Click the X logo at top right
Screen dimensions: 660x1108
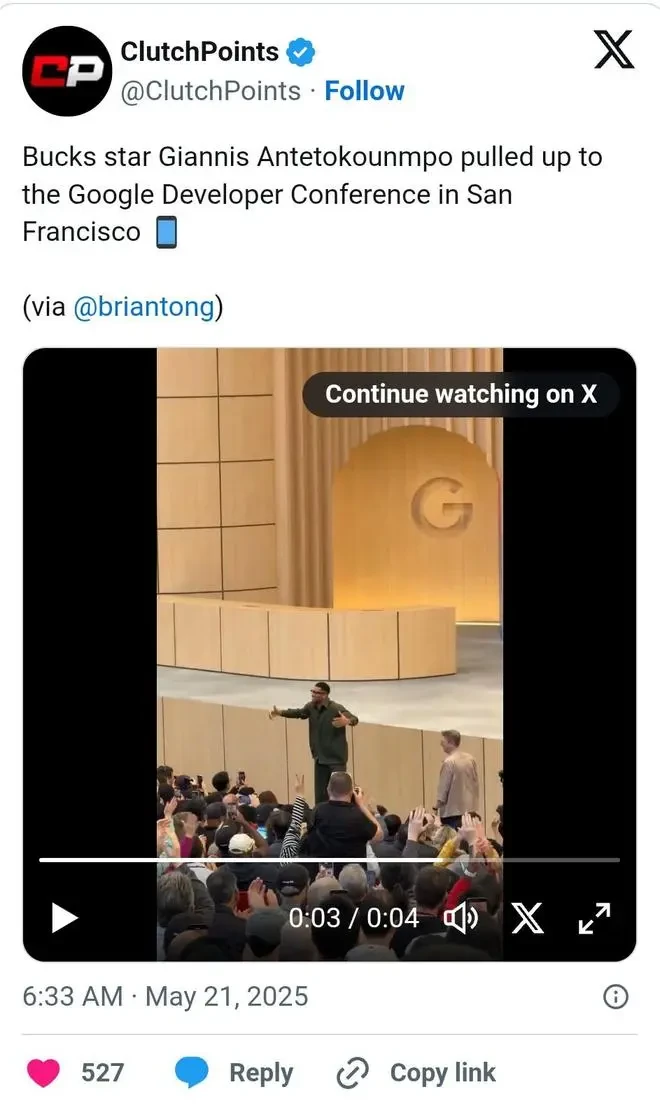click(613, 49)
